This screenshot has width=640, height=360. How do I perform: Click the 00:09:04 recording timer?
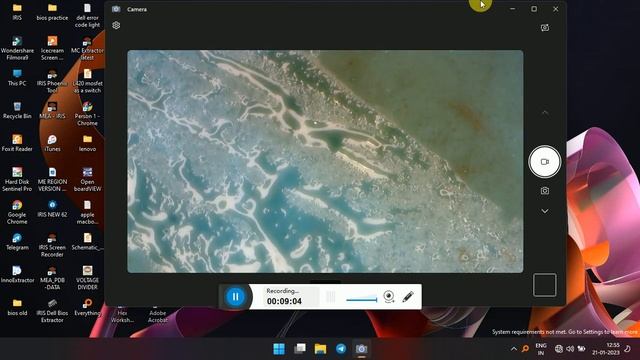pyautogui.click(x=284, y=301)
